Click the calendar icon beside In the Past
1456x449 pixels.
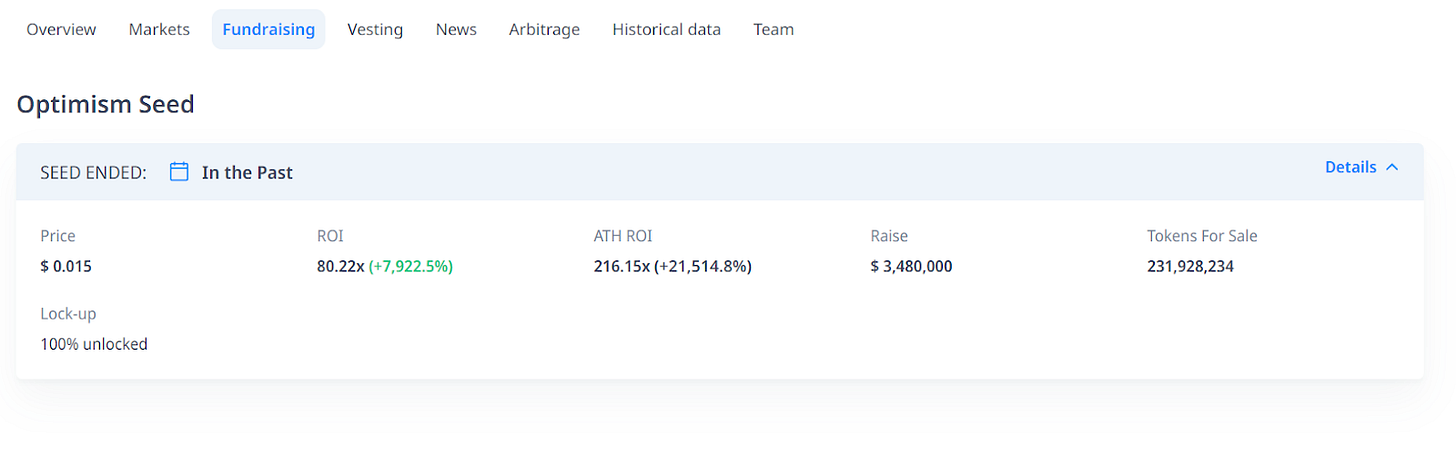click(179, 172)
